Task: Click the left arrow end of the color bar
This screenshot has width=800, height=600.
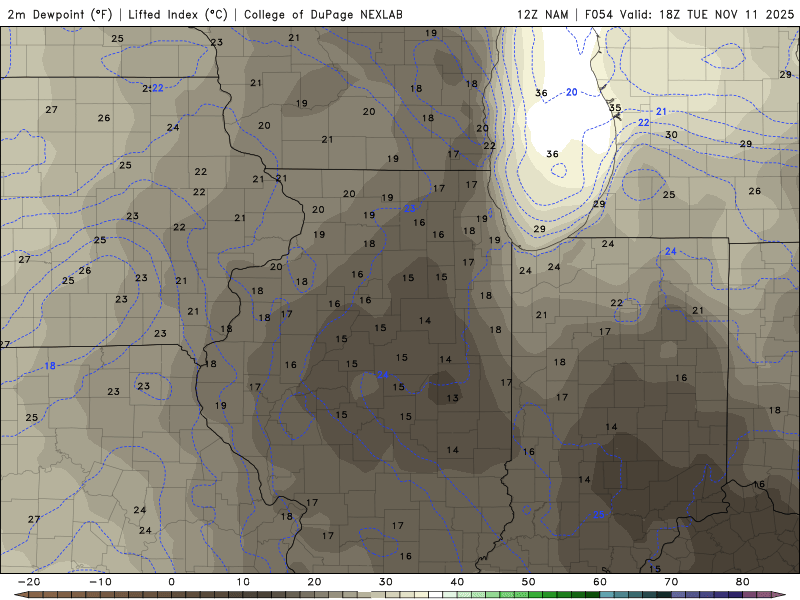Action: tap(20, 595)
